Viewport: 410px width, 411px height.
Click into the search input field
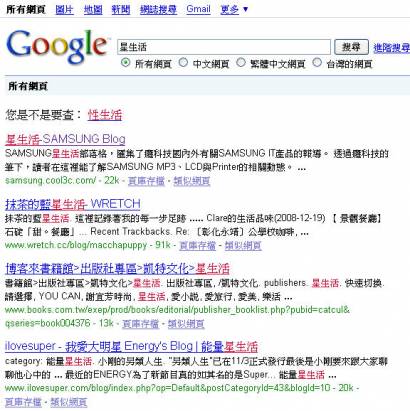pyautogui.click(x=224, y=47)
